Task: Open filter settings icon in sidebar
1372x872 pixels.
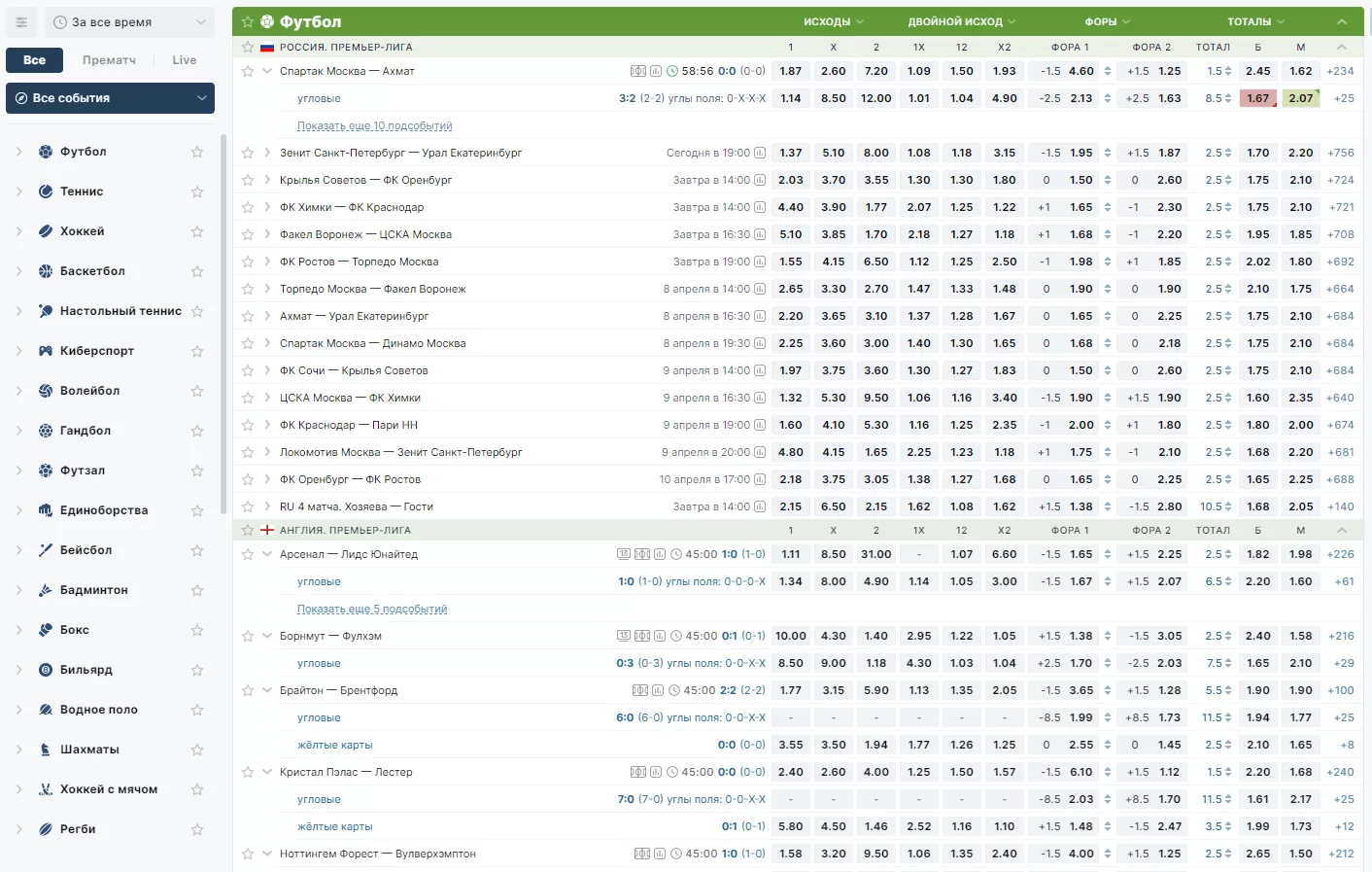Action: [x=21, y=22]
